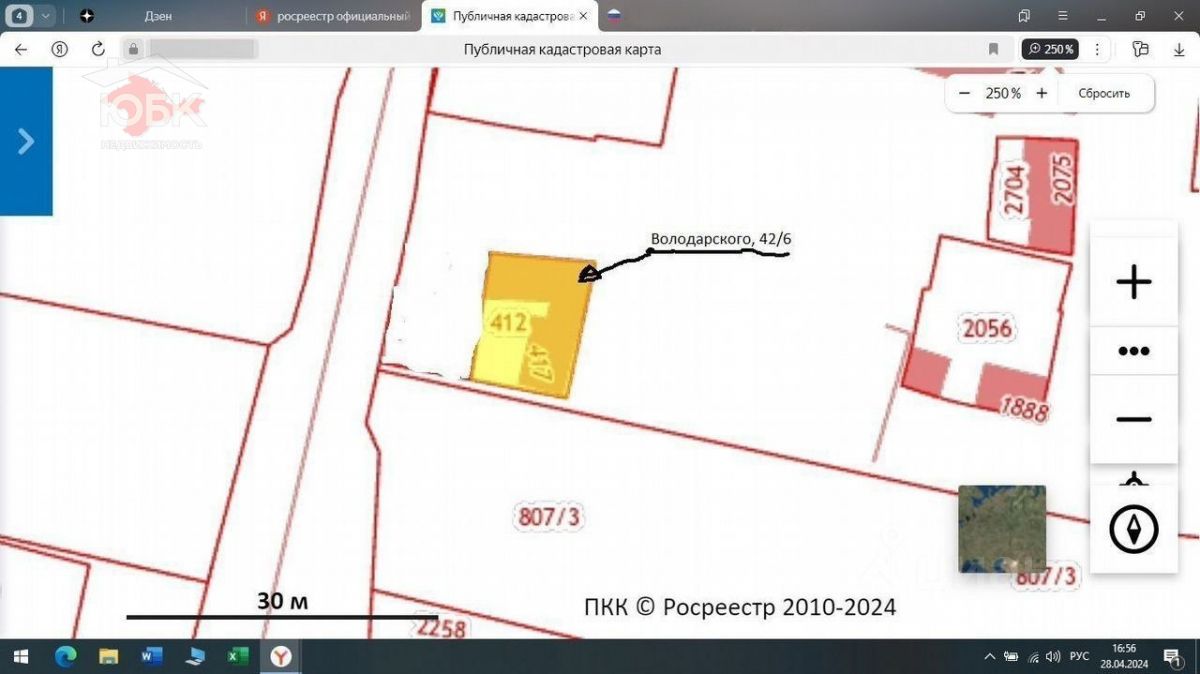The height and width of the screenshot is (674, 1200).
Task: Open the browser downloads icon
Action: 1179,49
